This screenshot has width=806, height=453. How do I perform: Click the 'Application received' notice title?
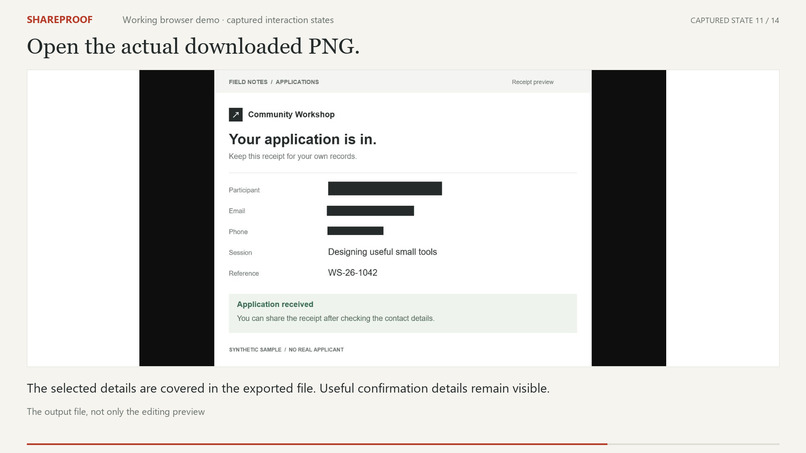(x=275, y=304)
